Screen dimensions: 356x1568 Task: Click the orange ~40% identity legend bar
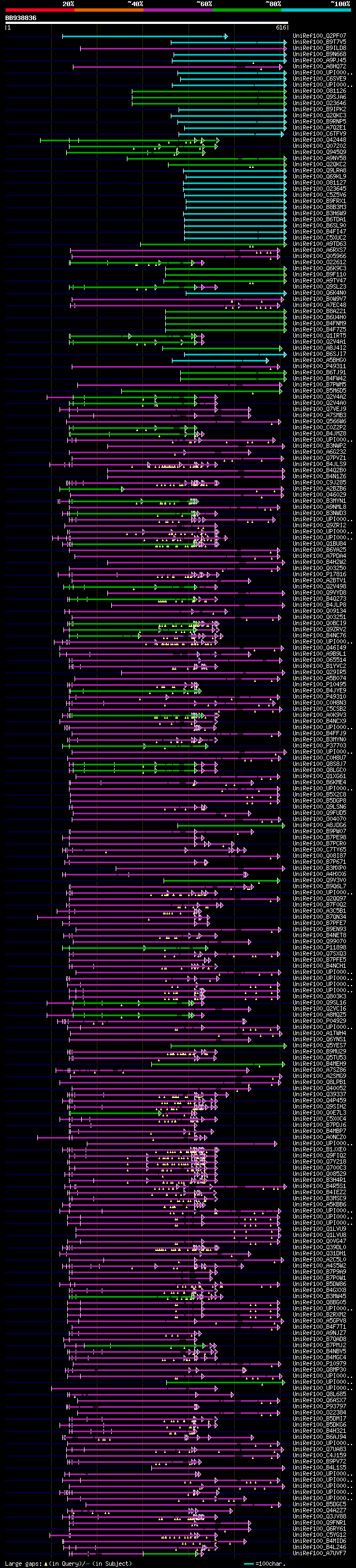[108, 10]
